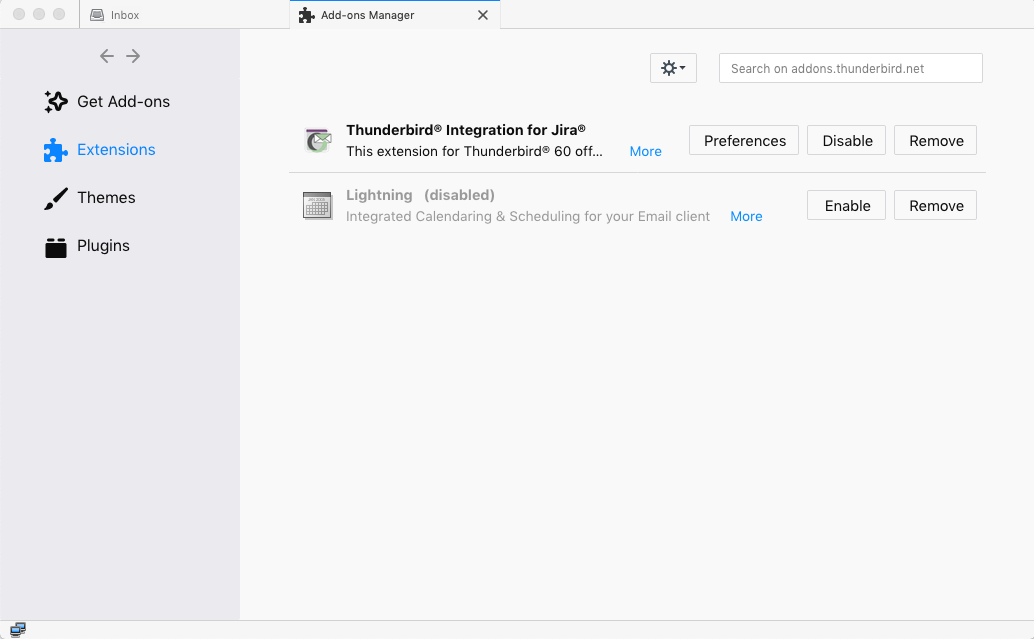Focus the addons.thunderbird.net search field

click(x=850, y=68)
